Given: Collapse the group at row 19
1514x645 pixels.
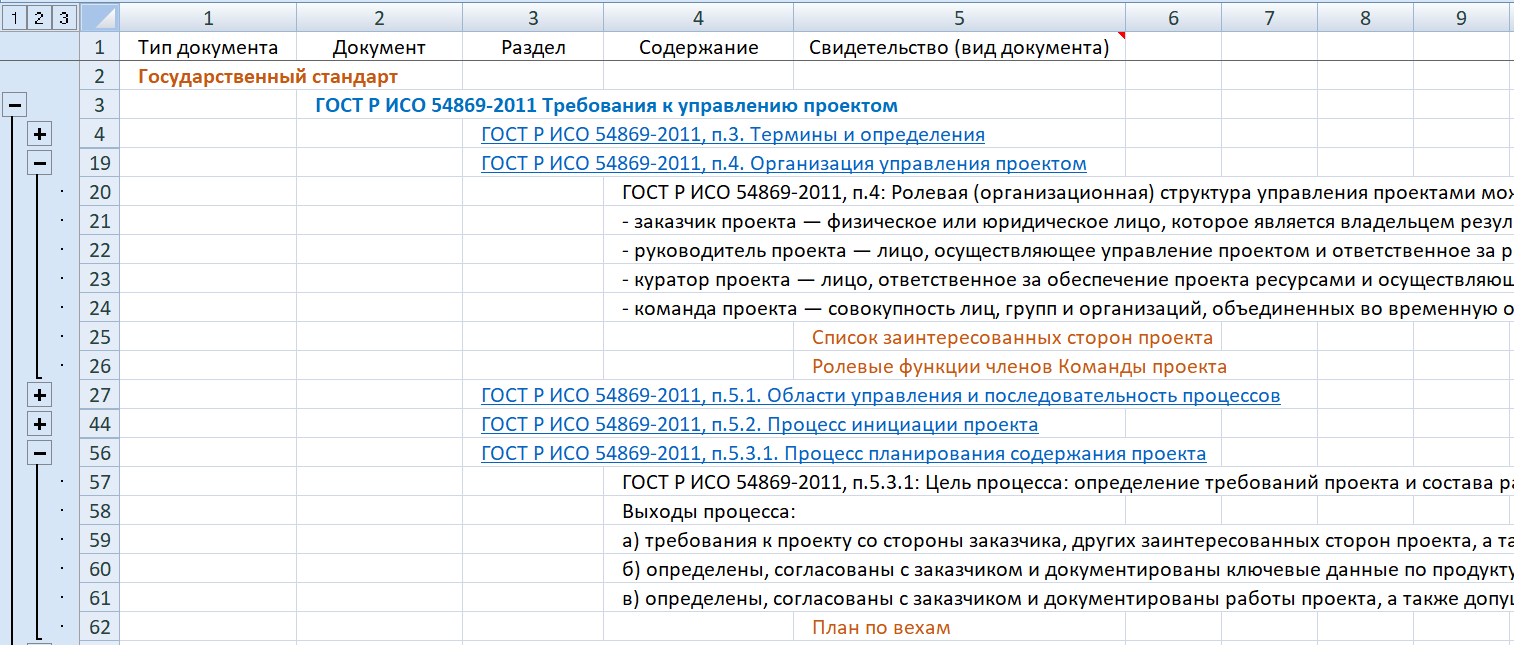Looking at the screenshot, I should tap(39, 163).
